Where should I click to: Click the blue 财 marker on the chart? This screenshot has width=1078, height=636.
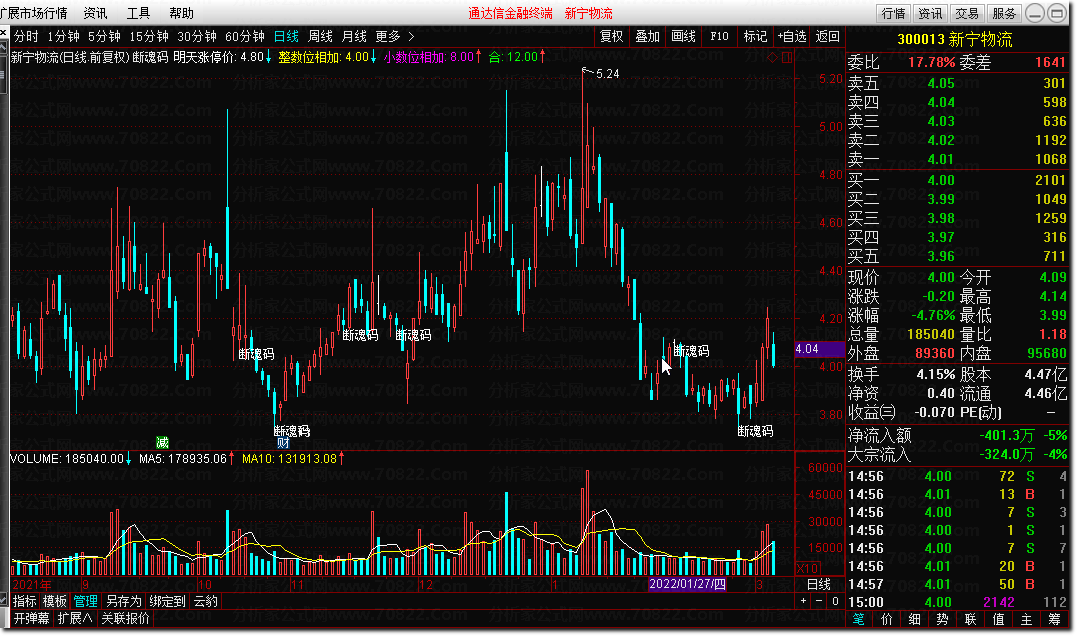click(283, 443)
